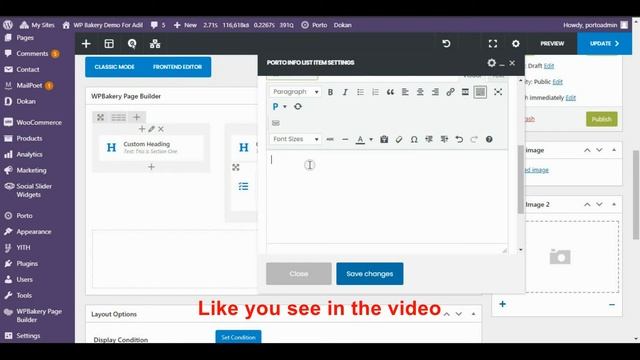
Task: Open keyboard shortcuts help icon
Action: tap(489, 139)
